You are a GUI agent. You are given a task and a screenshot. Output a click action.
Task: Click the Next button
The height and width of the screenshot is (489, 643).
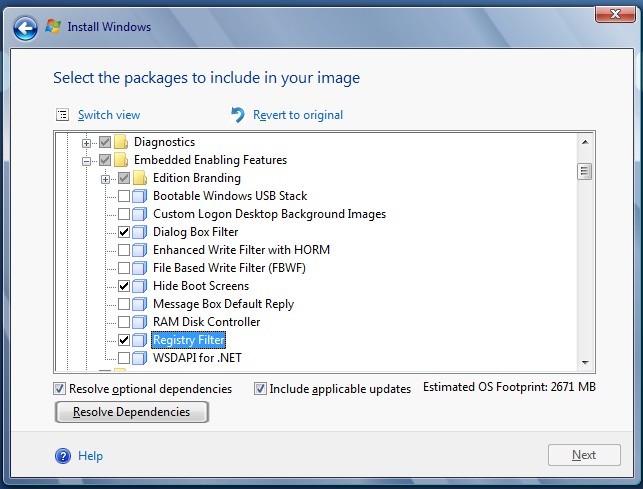tap(584, 455)
